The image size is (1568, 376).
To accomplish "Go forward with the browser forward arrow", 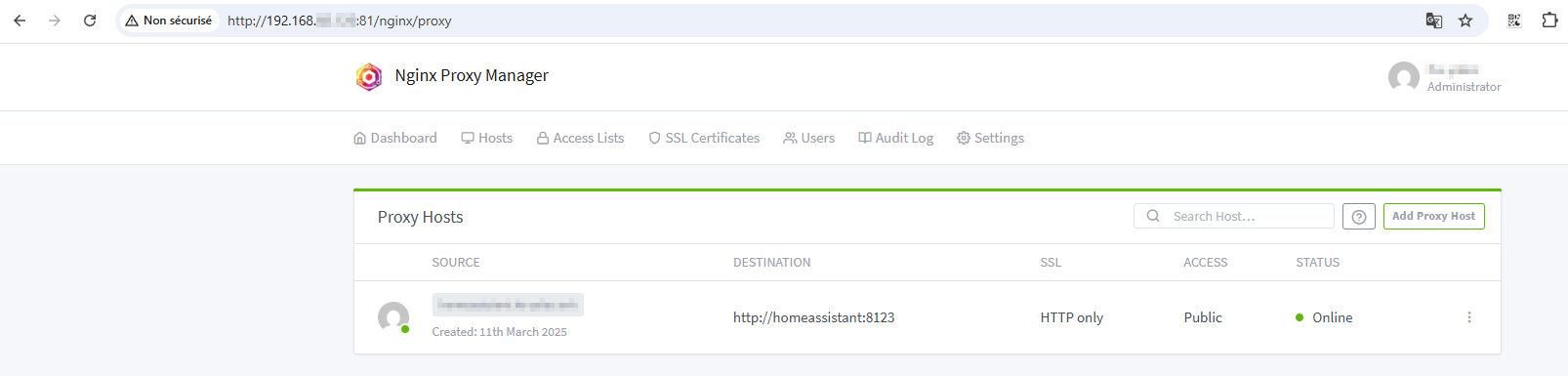I will coord(55,21).
